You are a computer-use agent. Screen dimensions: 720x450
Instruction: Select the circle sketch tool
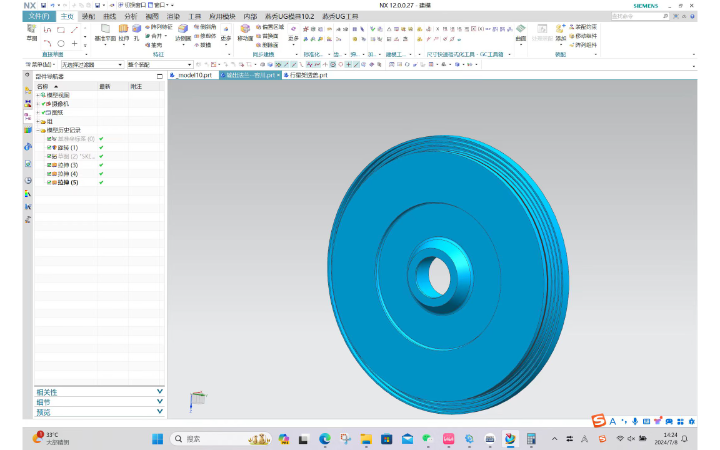[x=61, y=44]
